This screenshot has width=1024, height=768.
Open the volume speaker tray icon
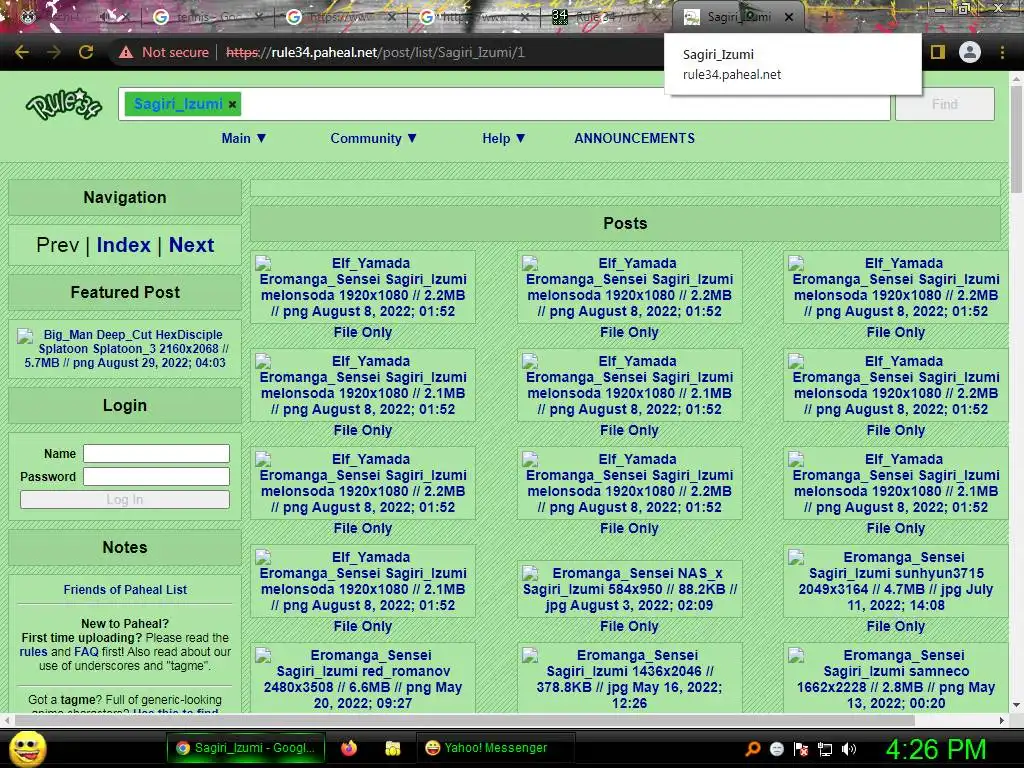point(849,749)
